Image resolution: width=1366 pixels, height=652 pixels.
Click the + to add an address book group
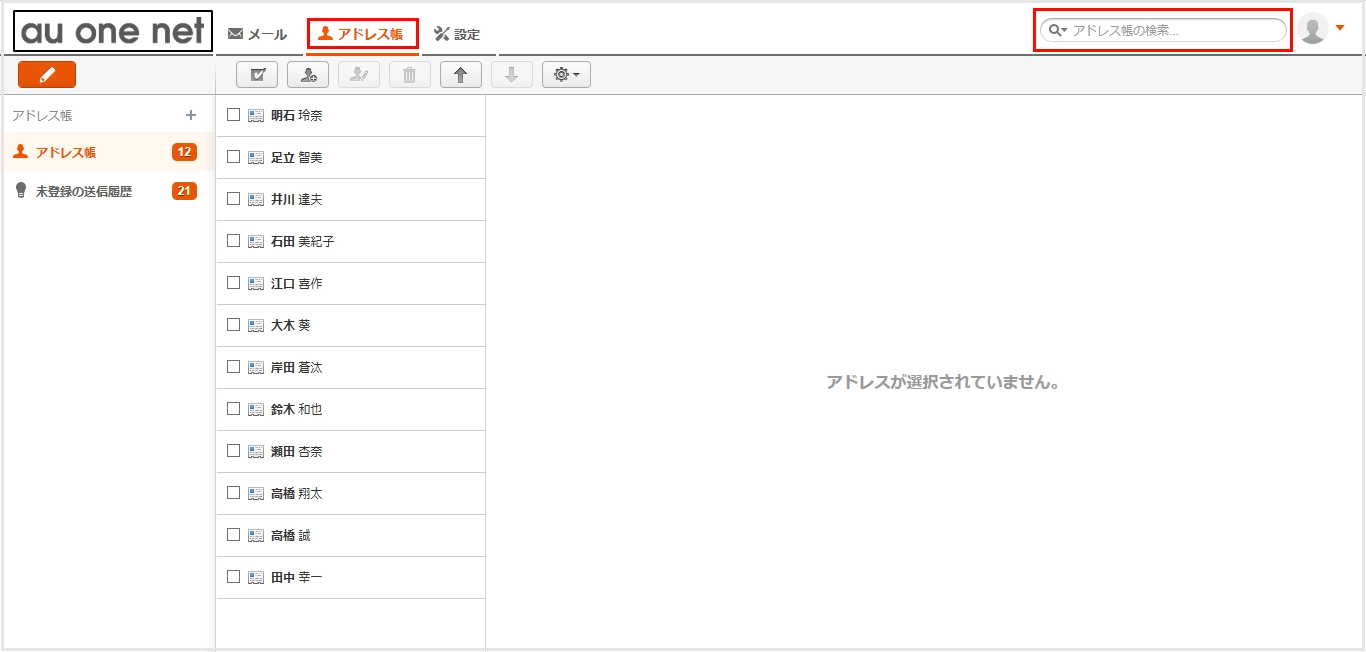(190, 114)
